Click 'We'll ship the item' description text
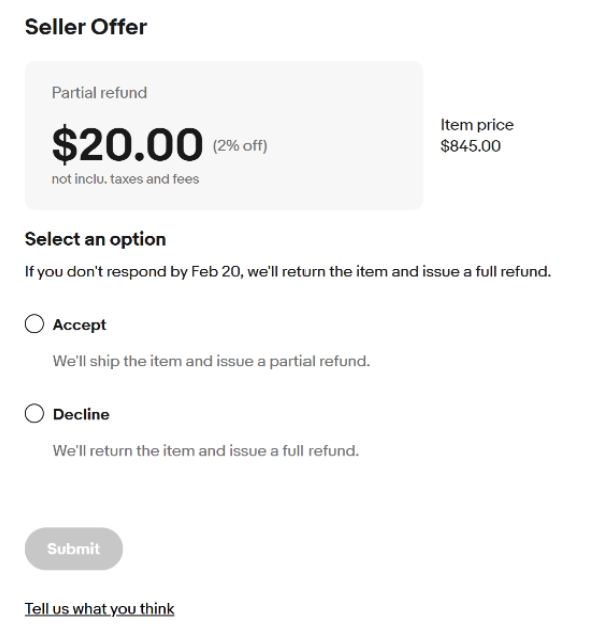The image size is (608, 630). point(211,360)
